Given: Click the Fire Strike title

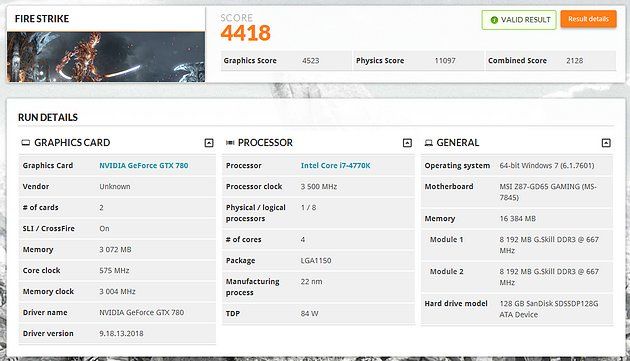Looking at the screenshot, I should point(42,19).
